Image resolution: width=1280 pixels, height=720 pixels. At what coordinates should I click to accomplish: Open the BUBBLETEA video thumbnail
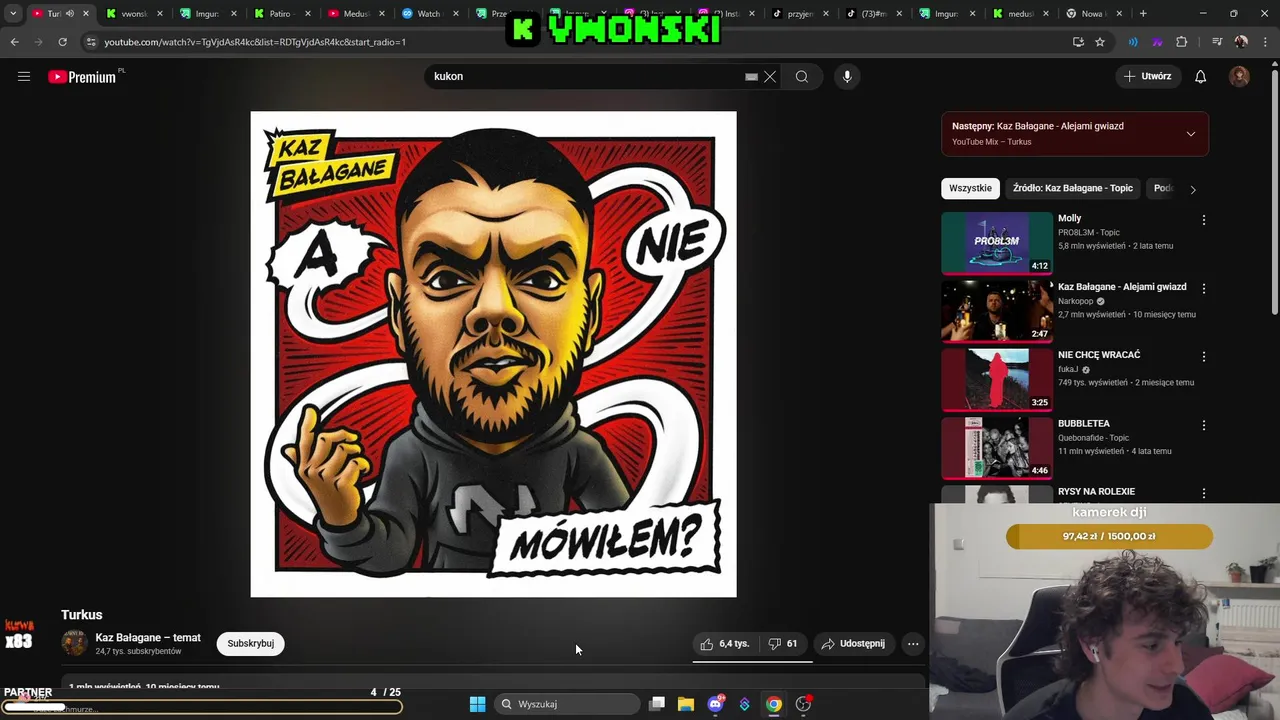point(997,448)
